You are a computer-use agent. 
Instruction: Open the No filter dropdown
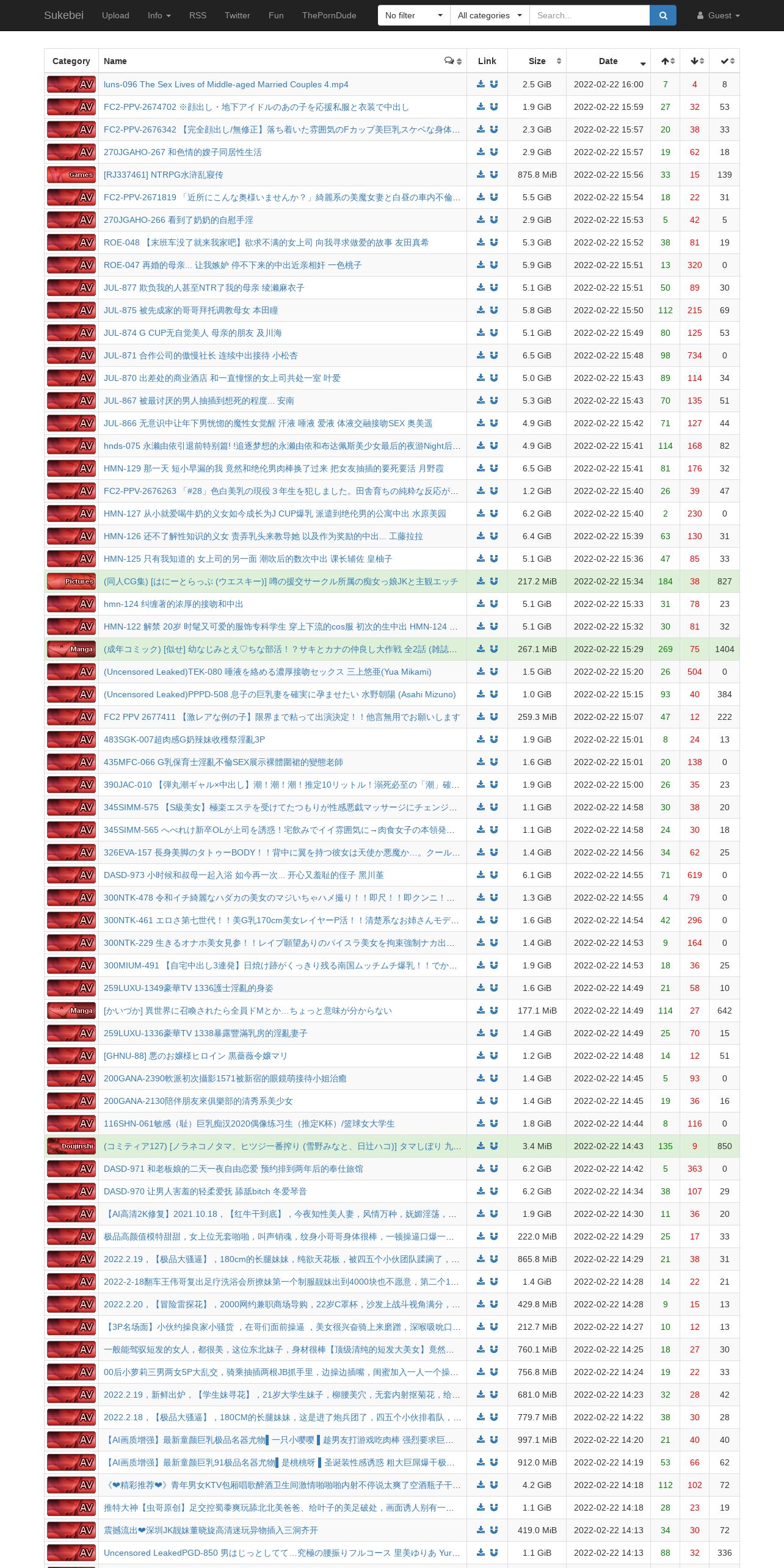pos(414,15)
